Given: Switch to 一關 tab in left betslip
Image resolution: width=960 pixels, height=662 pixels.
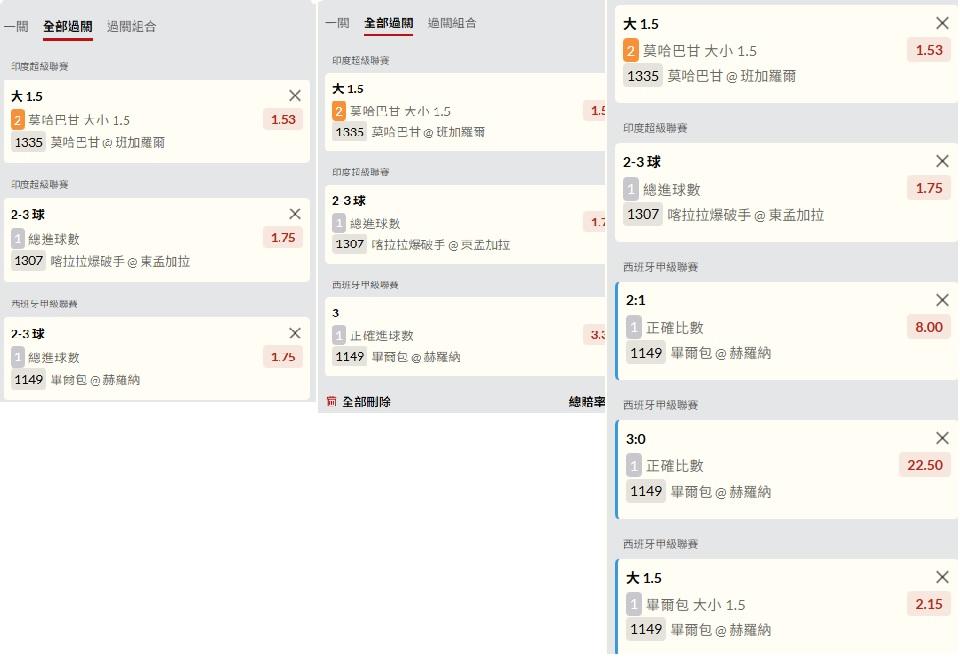Looking at the screenshot, I should (16, 27).
